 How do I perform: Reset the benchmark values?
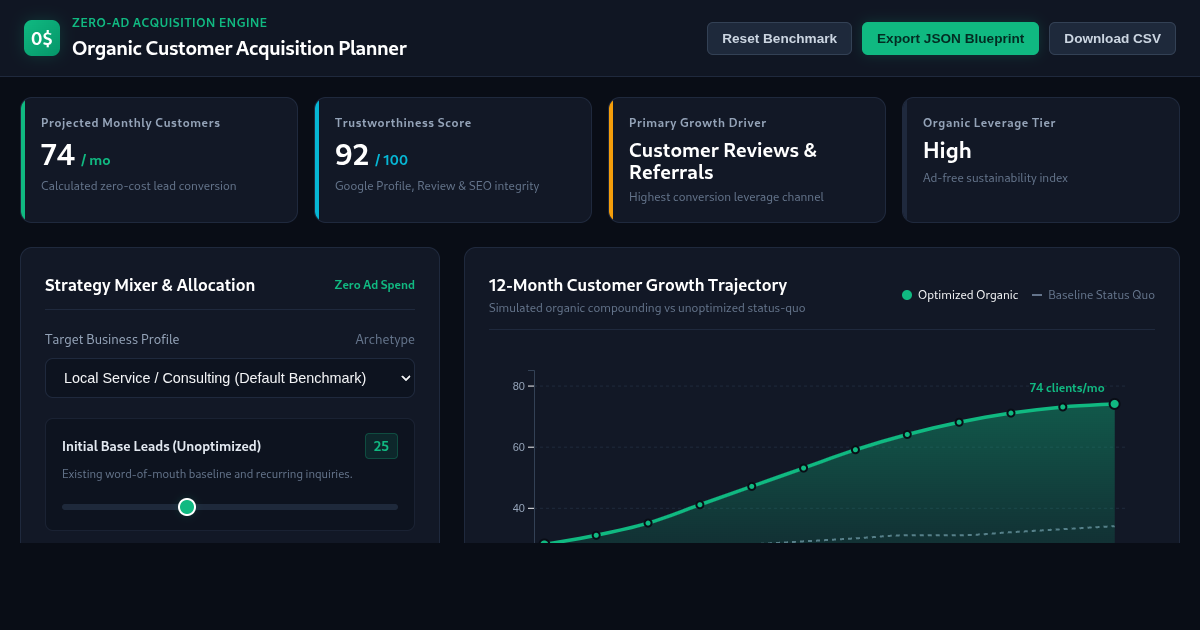(x=779, y=38)
